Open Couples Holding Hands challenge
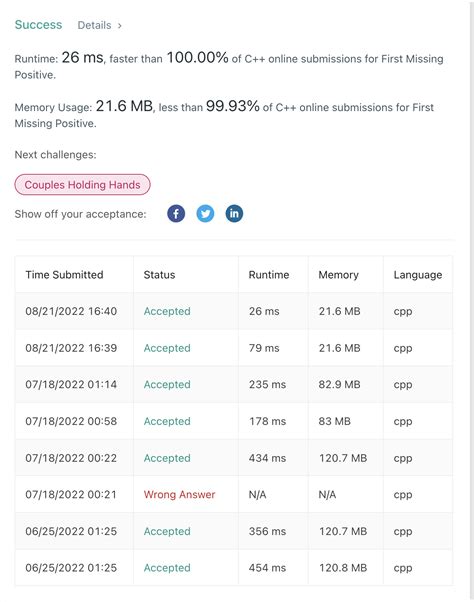 [83, 185]
